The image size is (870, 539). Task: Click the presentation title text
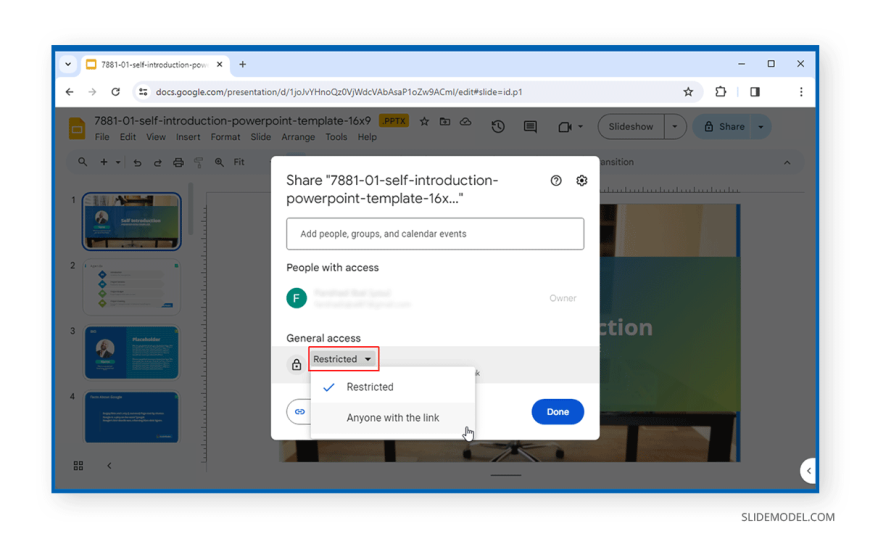[232, 121]
